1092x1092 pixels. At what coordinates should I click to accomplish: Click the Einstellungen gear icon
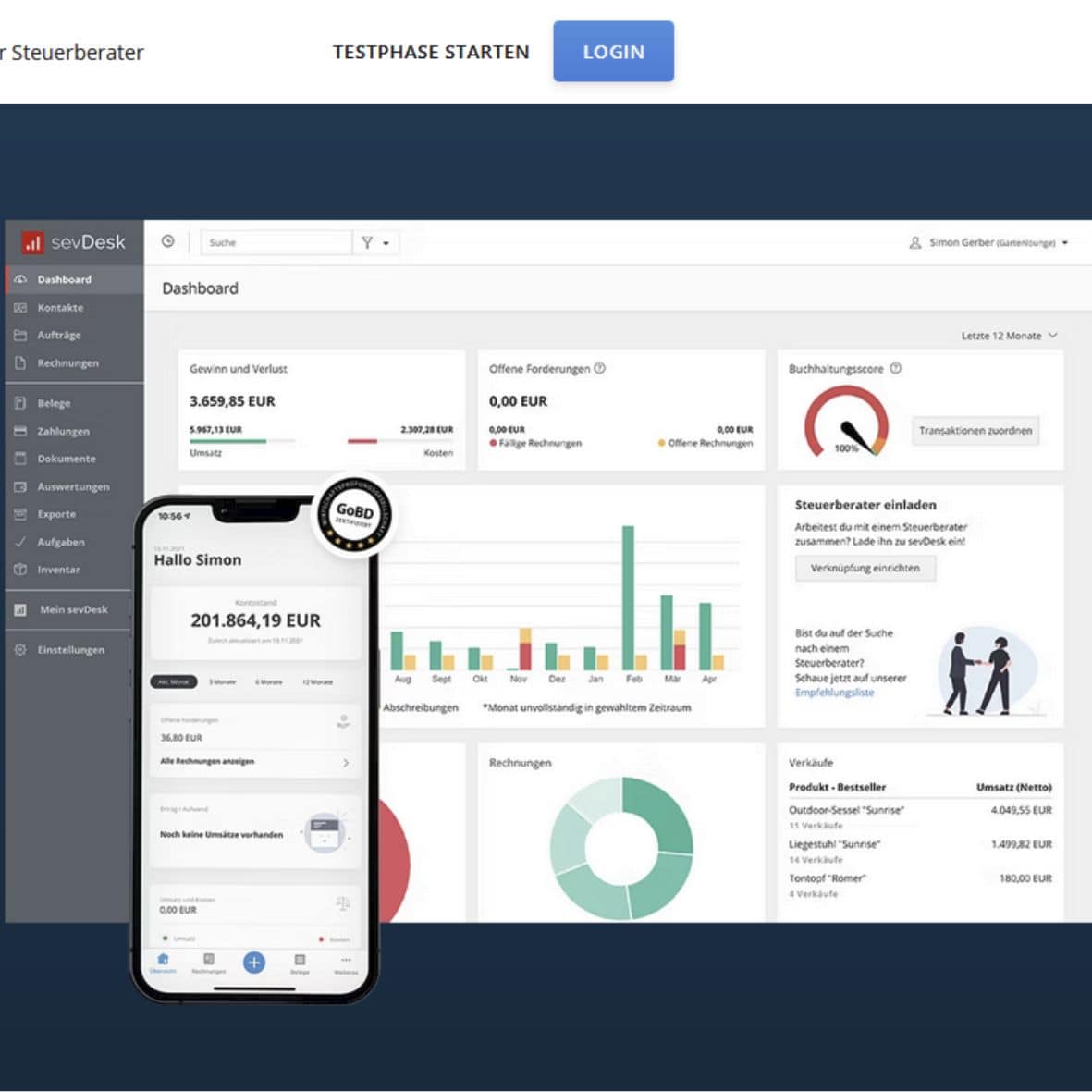pyautogui.click(x=20, y=650)
